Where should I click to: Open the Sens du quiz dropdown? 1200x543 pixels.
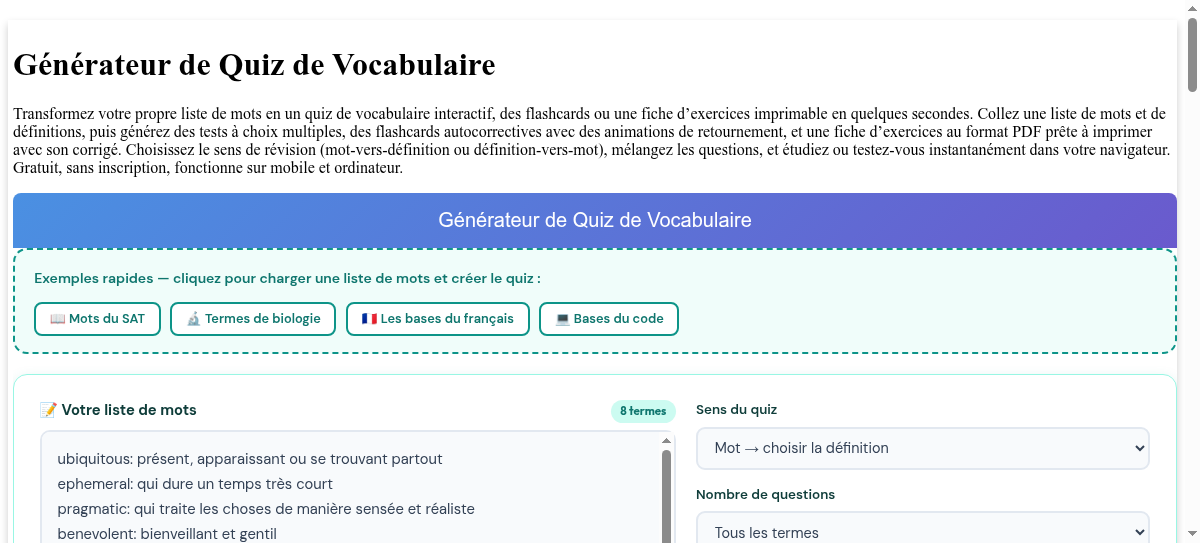pyautogui.click(x=922, y=448)
